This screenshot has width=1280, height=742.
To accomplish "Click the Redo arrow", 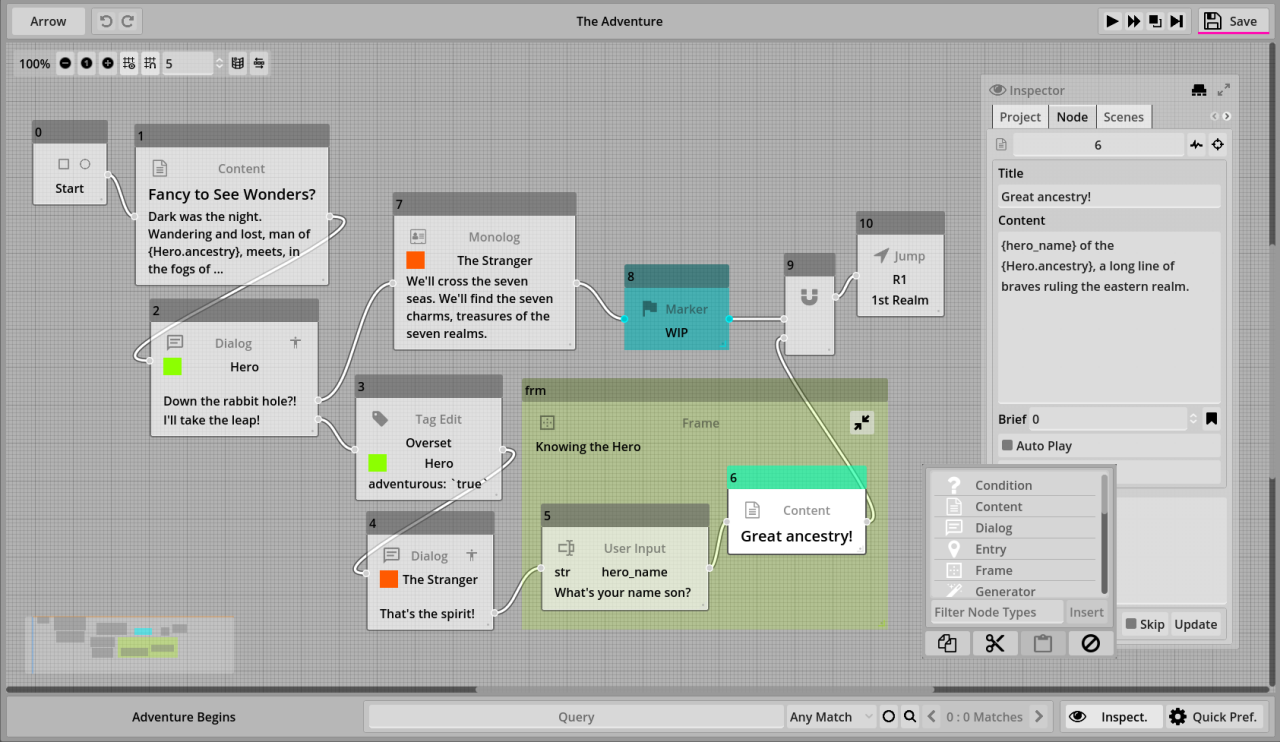I will [128, 21].
